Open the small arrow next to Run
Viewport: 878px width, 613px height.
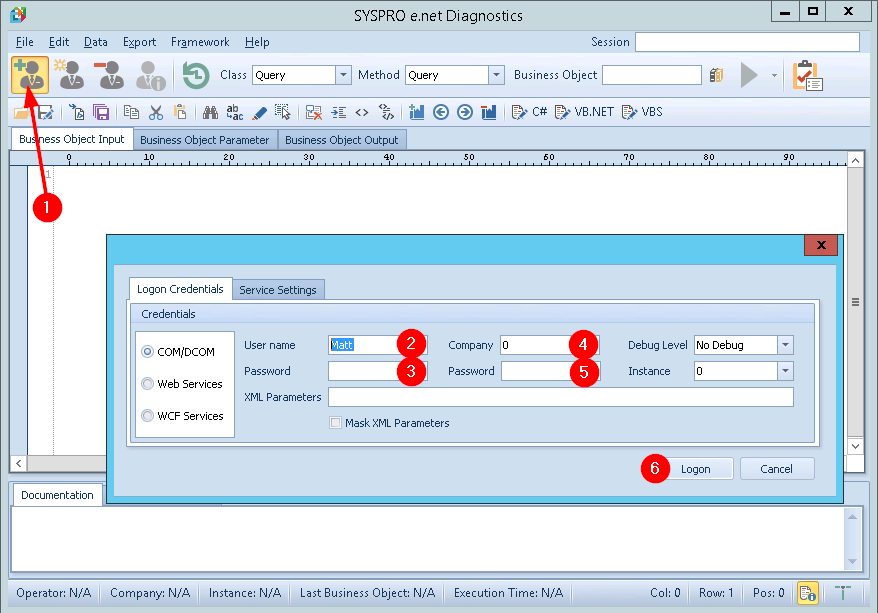point(774,76)
